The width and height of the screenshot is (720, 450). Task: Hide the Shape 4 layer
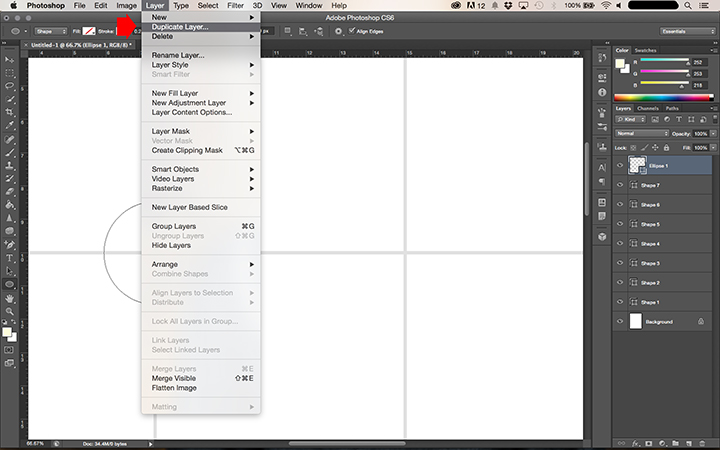point(620,243)
